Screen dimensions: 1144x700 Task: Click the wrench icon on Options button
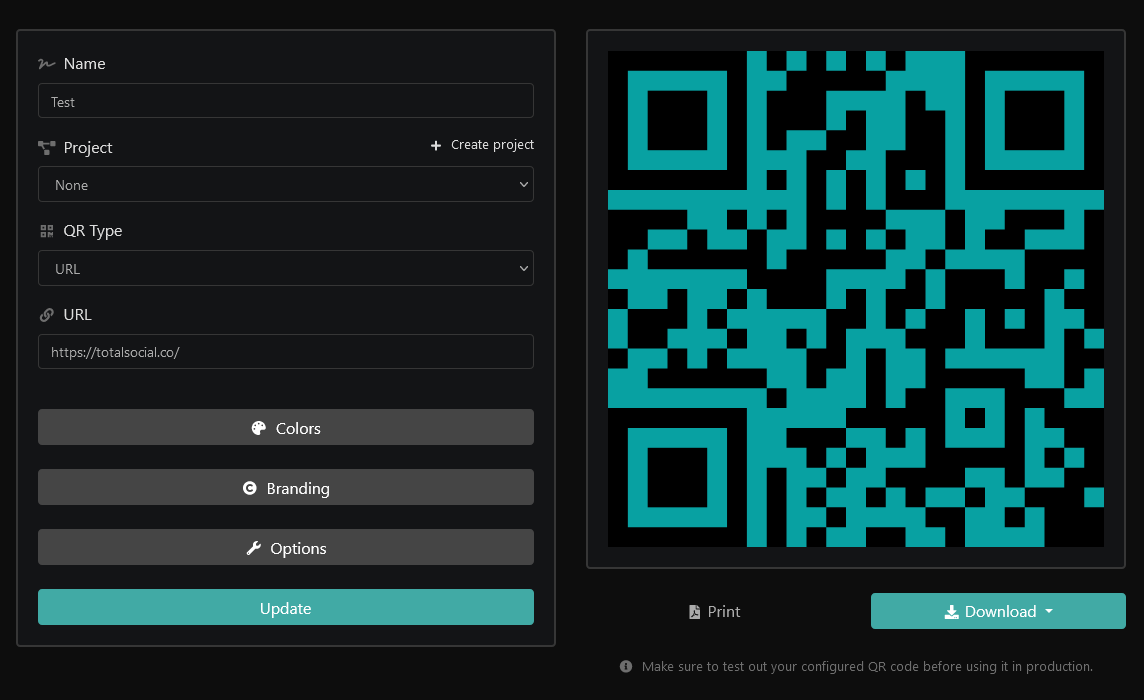(x=253, y=548)
